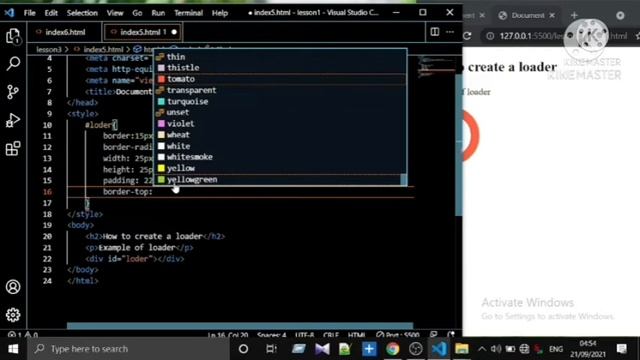This screenshot has width=640, height=360.
Task: Click the lesson3 breadcrumb segment
Action: click(49, 49)
